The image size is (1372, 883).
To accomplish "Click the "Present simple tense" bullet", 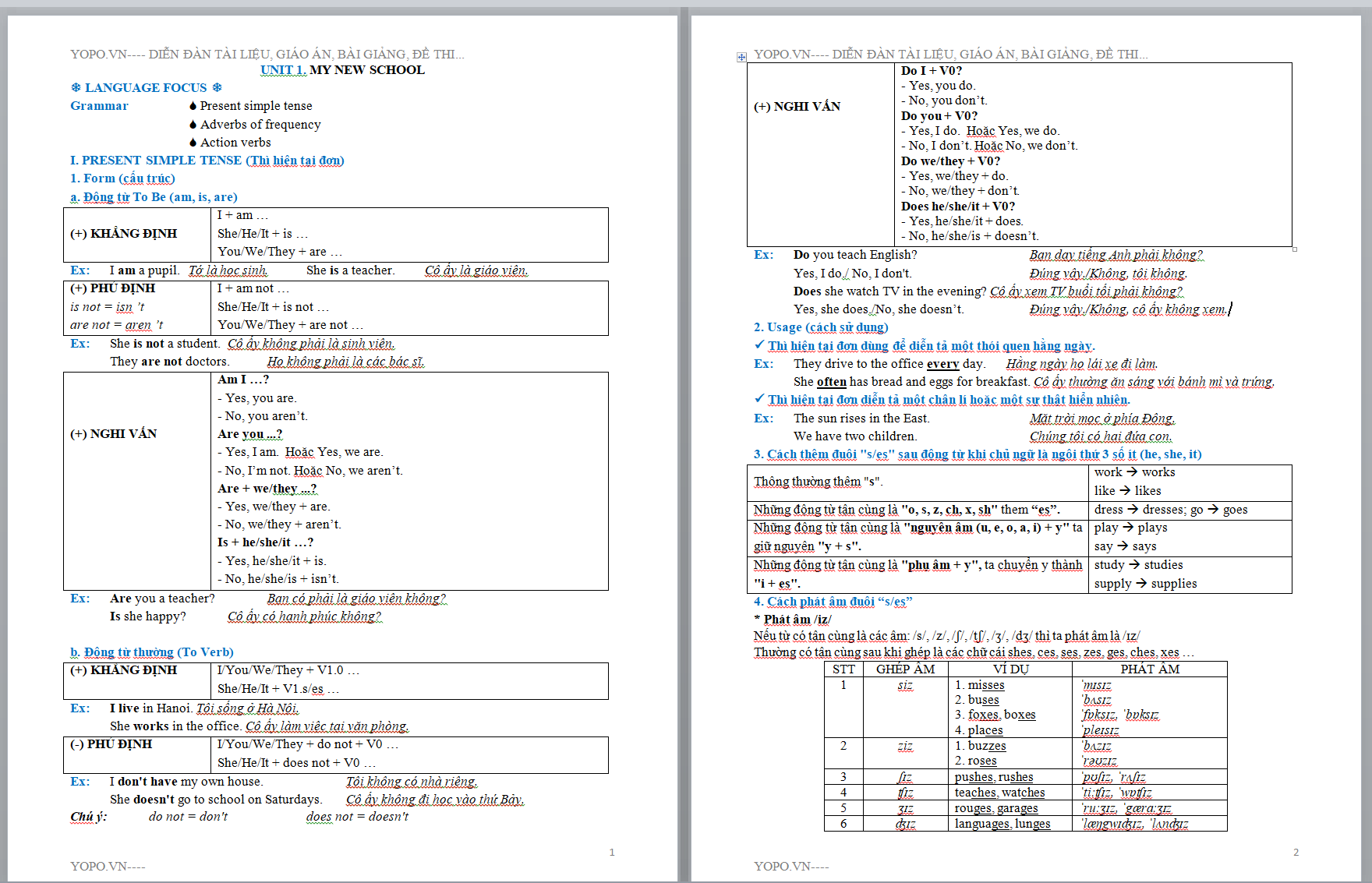I will (x=256, y=106).
